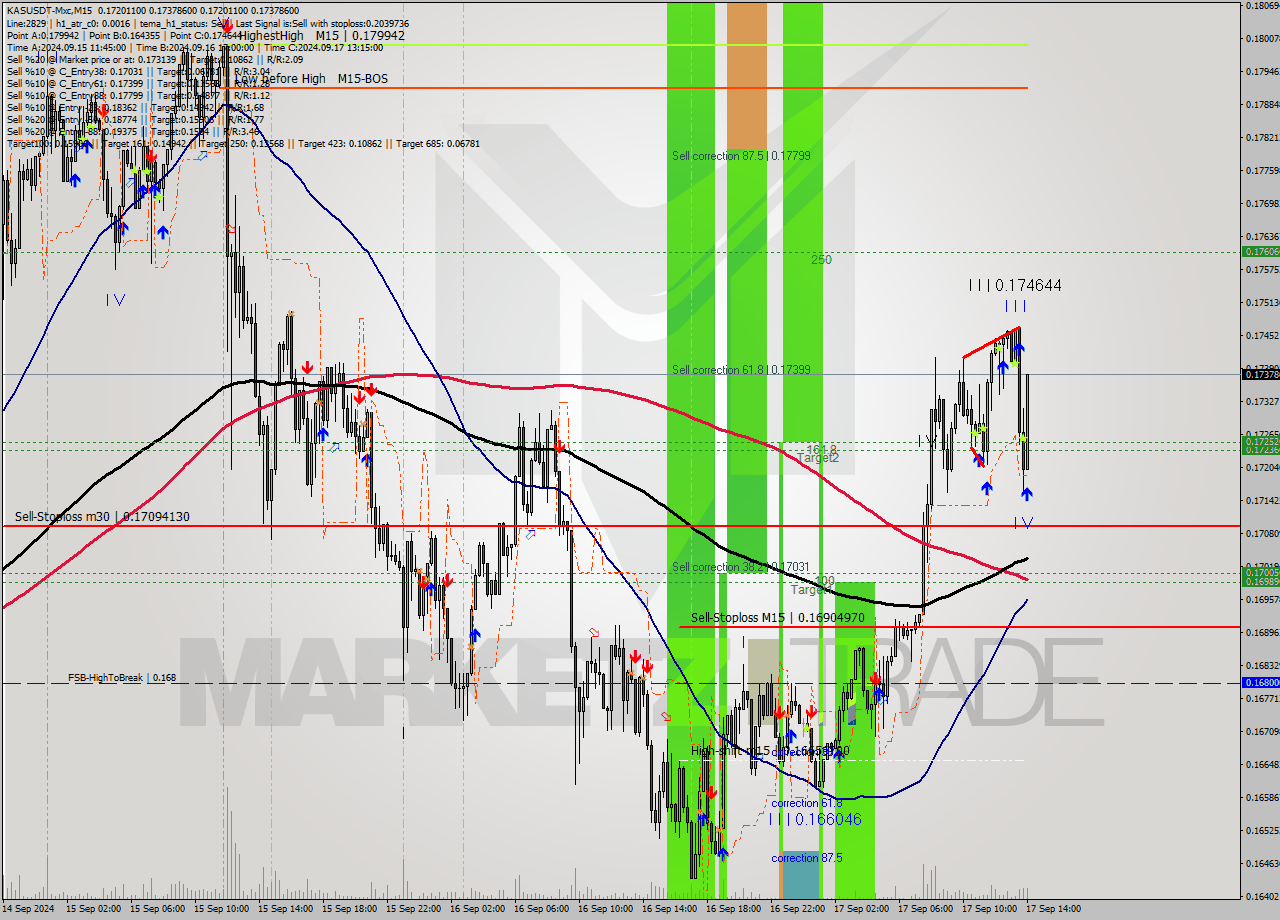The height and width of the screenshot is (920, 1280).
Task: Select the I I I 0.174644 wave label
Action: pyautogui.click(x=1014, y=285)
